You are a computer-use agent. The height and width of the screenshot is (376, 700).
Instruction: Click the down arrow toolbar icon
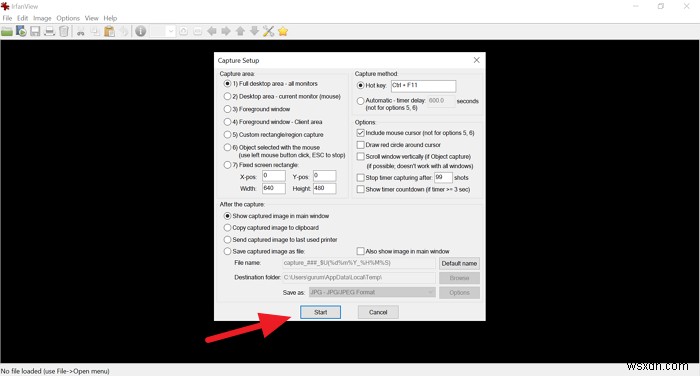254,31
